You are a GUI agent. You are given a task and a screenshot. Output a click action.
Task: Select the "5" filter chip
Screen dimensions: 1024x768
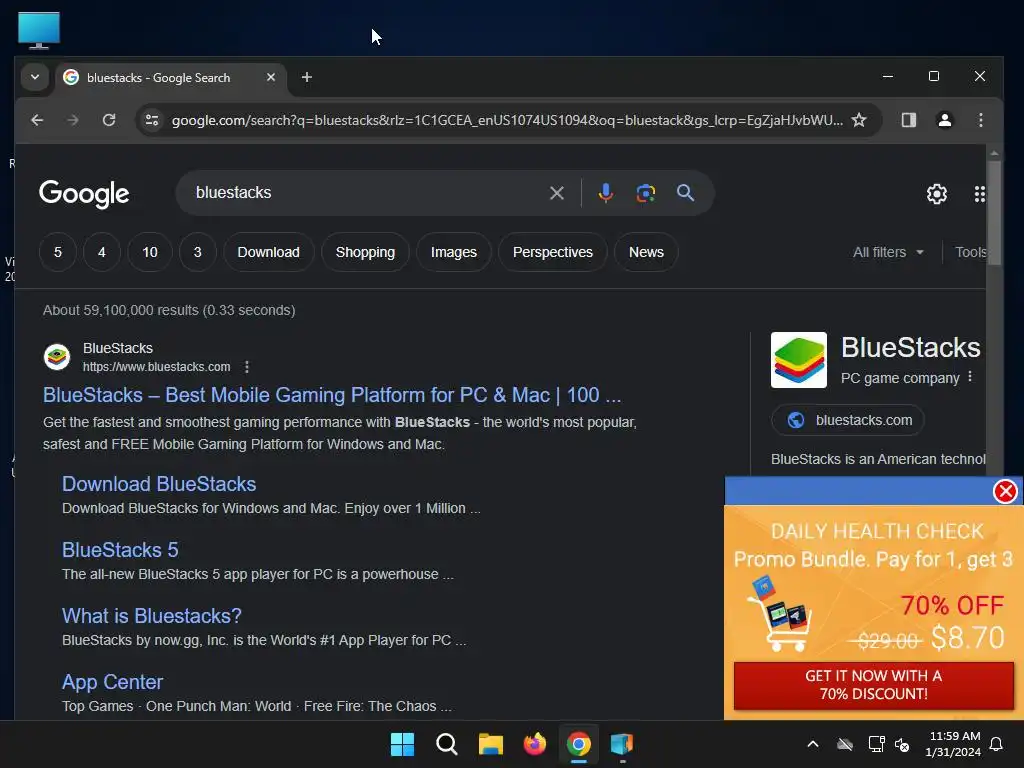[x=57, y=252]
